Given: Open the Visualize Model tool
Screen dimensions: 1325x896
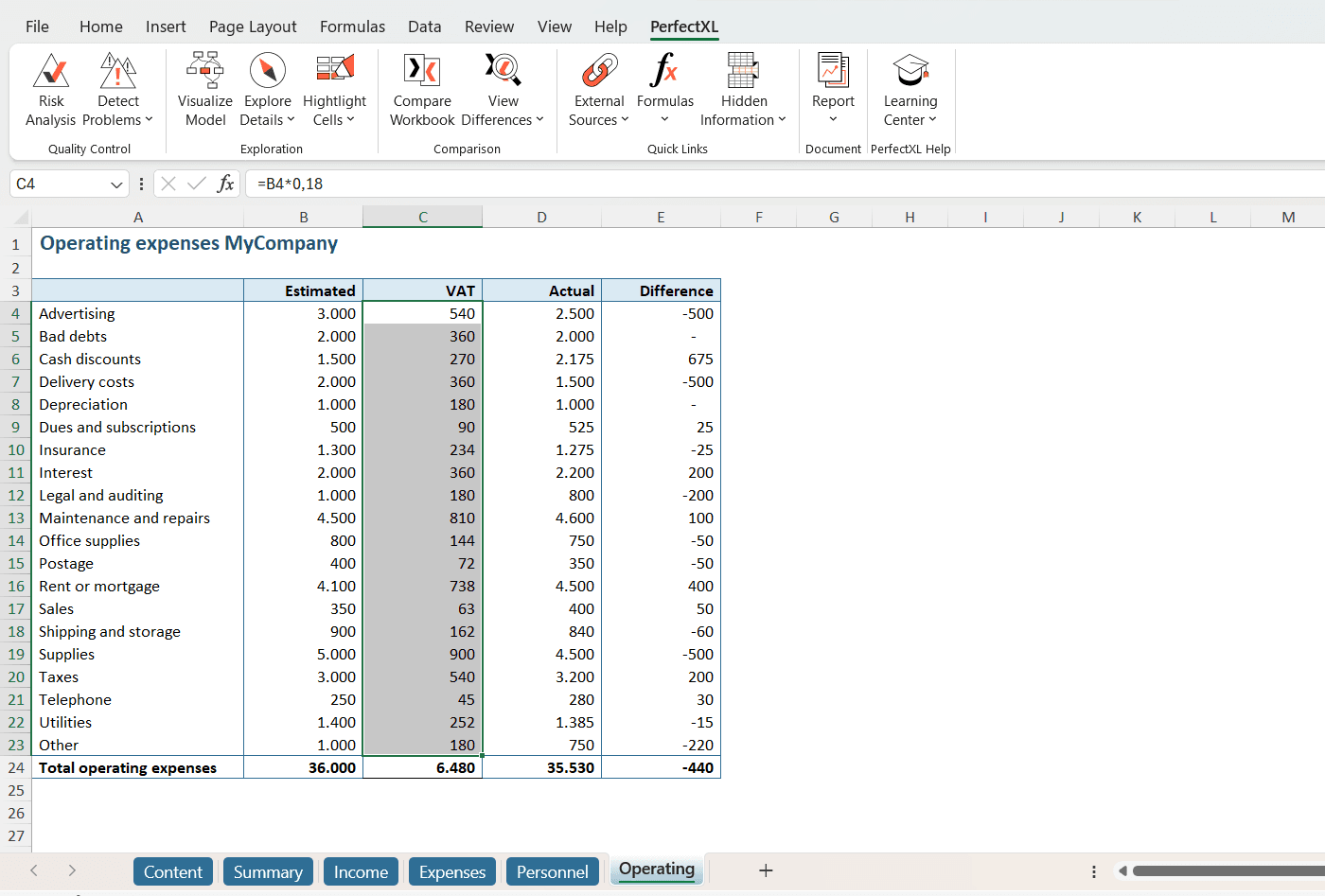Looking at the screenshot, I should 204,89.
